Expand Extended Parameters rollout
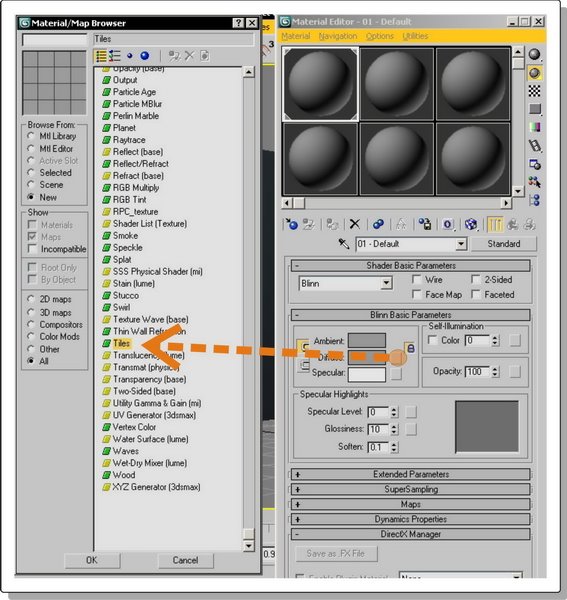567x600 pixels. [411, 474]
